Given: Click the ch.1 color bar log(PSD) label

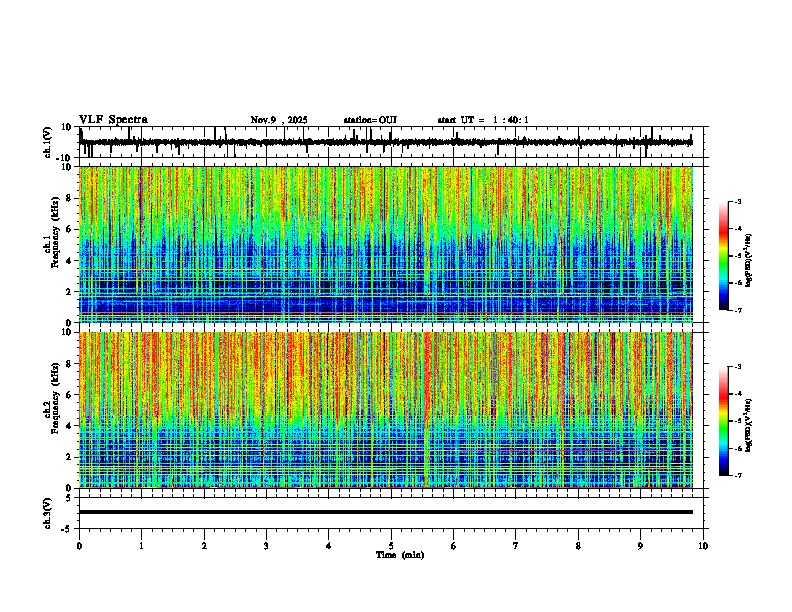Looking at the screenshot, I should (x=748, y=260).
